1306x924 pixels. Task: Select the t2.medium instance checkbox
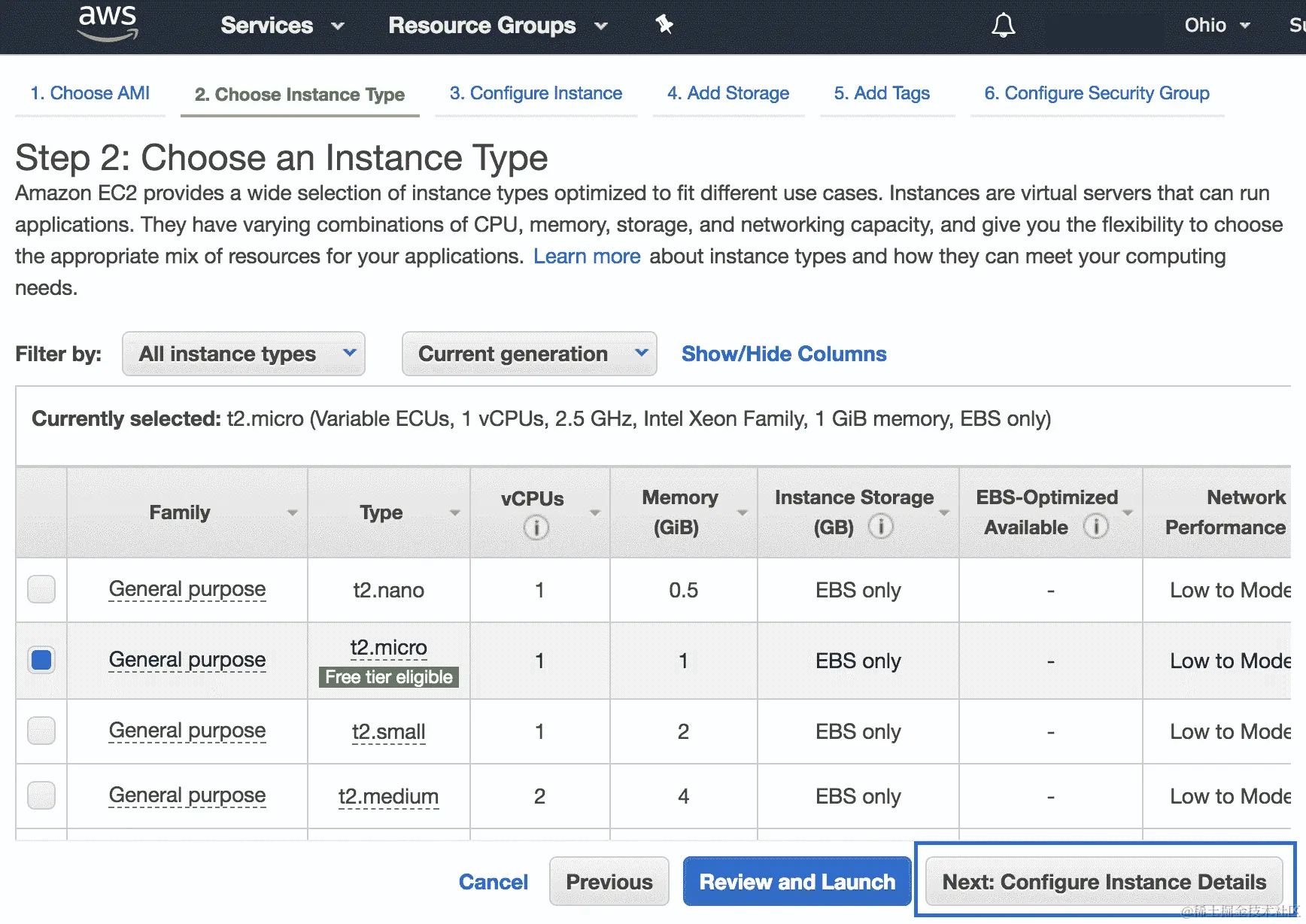coord(41,795)
